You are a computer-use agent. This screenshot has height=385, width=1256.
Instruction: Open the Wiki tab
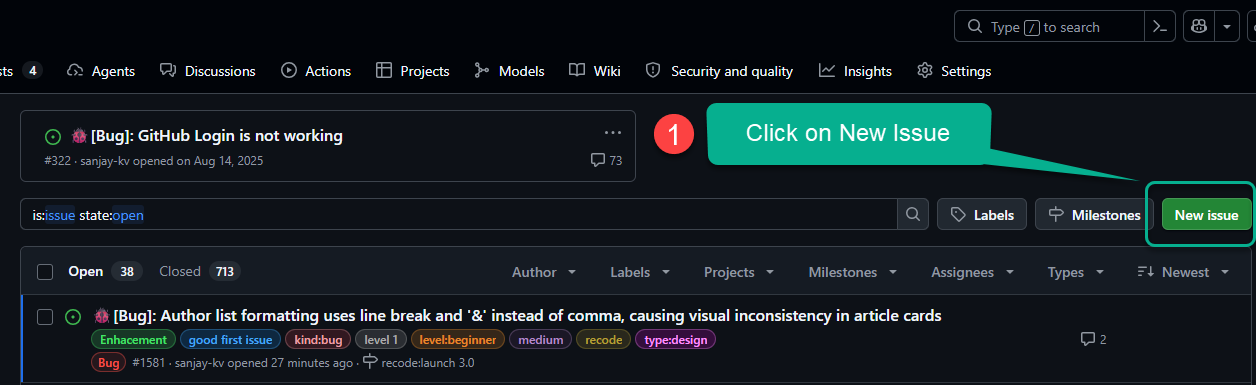[595, 71]
